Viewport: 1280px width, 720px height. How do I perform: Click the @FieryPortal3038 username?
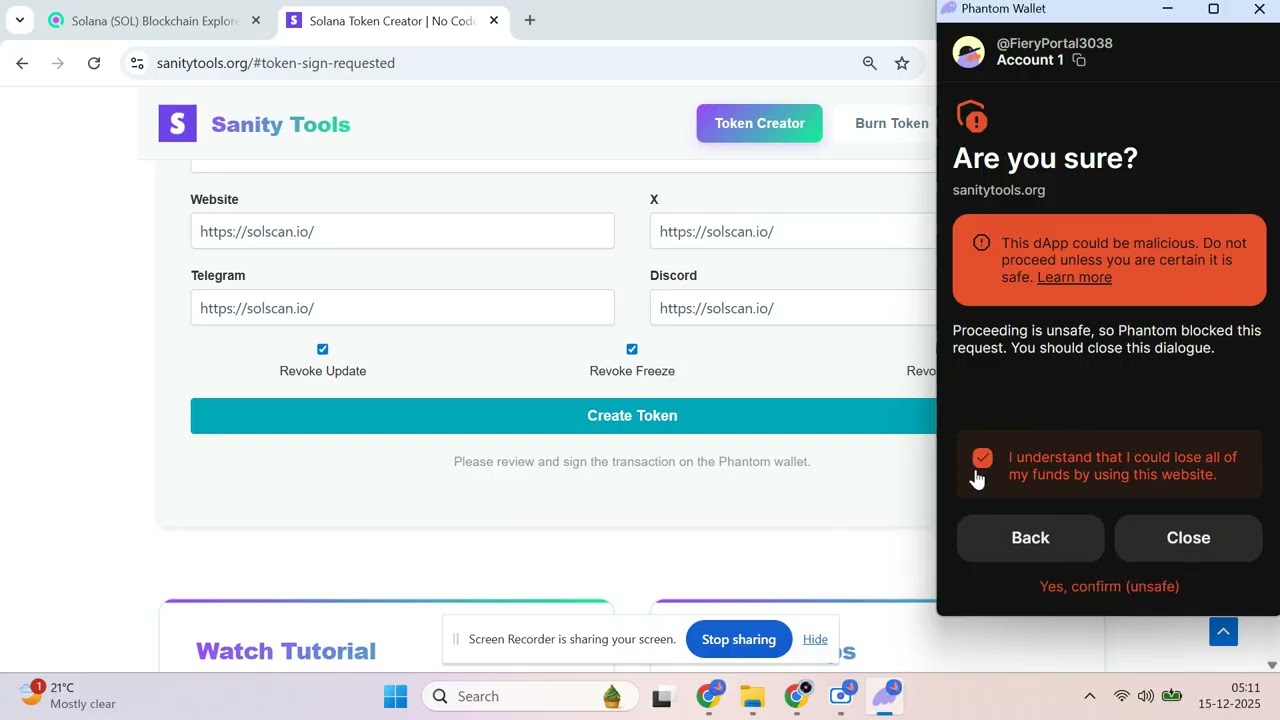(x=1054, y=43)
